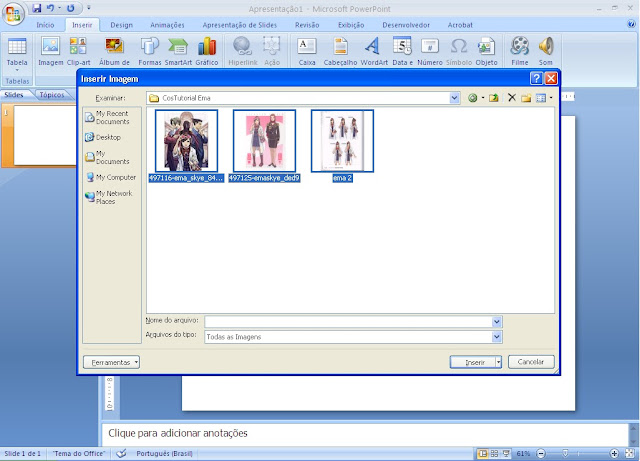The height and width of the screenshot is (461, 640).
Task: Expand the Nome do arquivo dropdown arrow
Action: click(497, 322)
